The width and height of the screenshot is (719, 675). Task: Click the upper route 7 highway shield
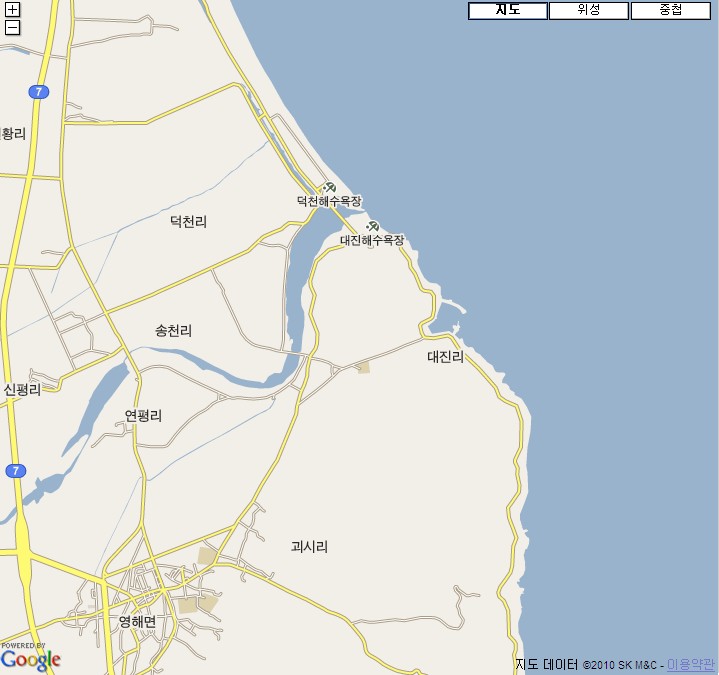39,92
